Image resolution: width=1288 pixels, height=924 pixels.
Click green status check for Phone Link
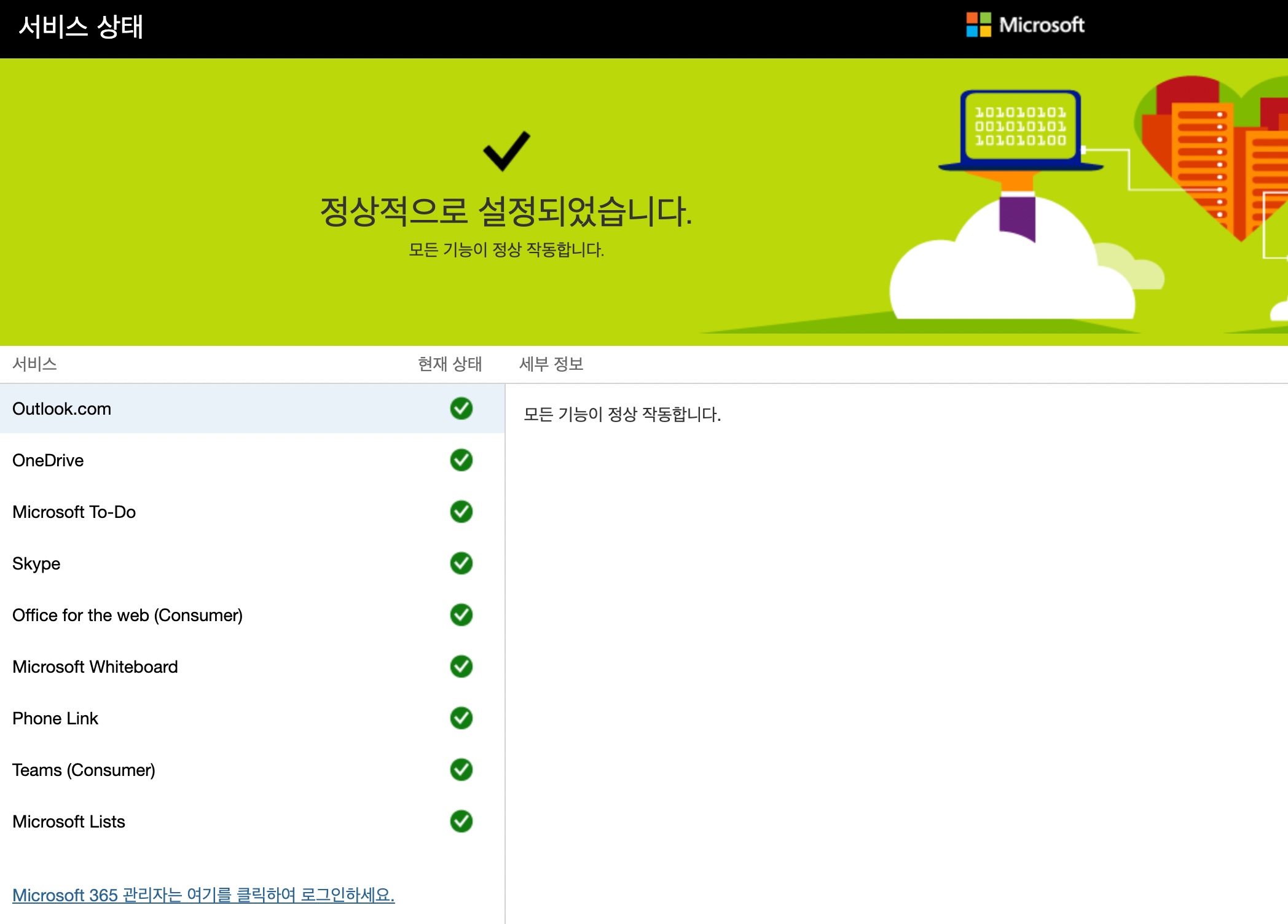461,718
